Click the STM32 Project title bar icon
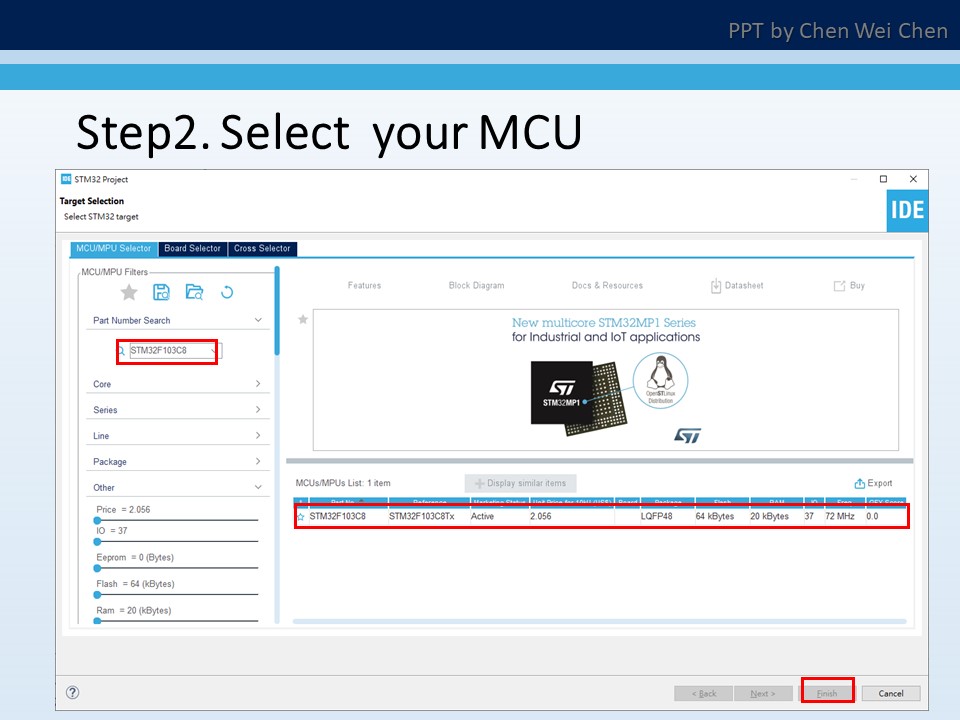The width and height of the screenshot is (960, 720). point(66,179)
